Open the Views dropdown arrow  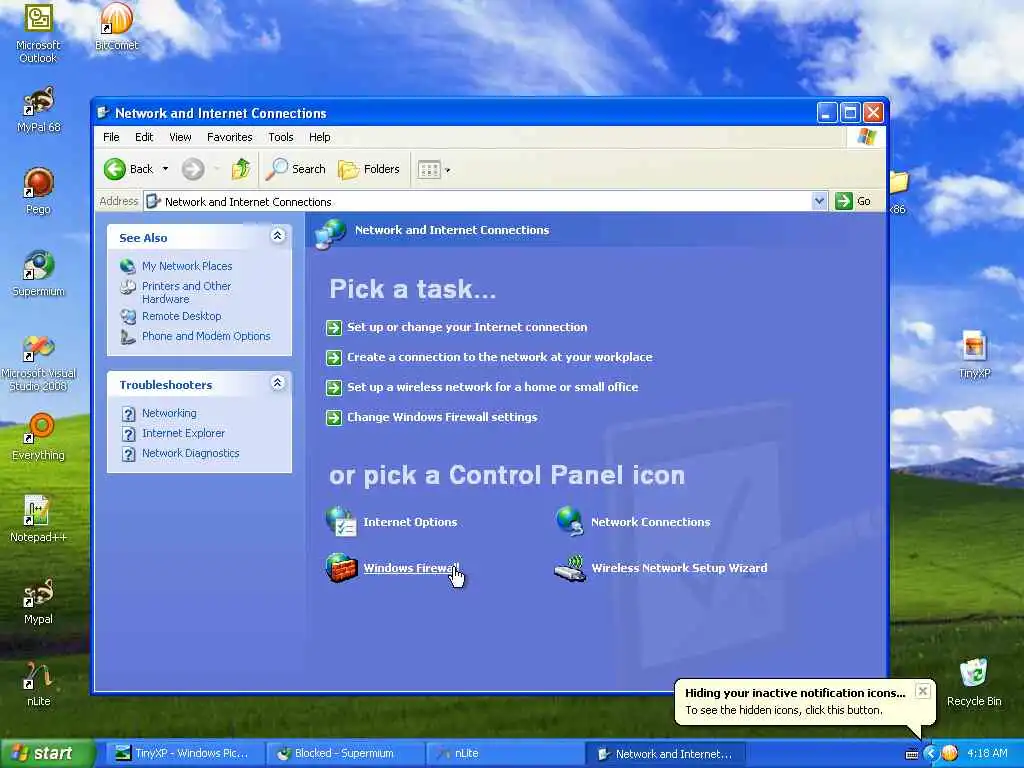coord(448,170)
